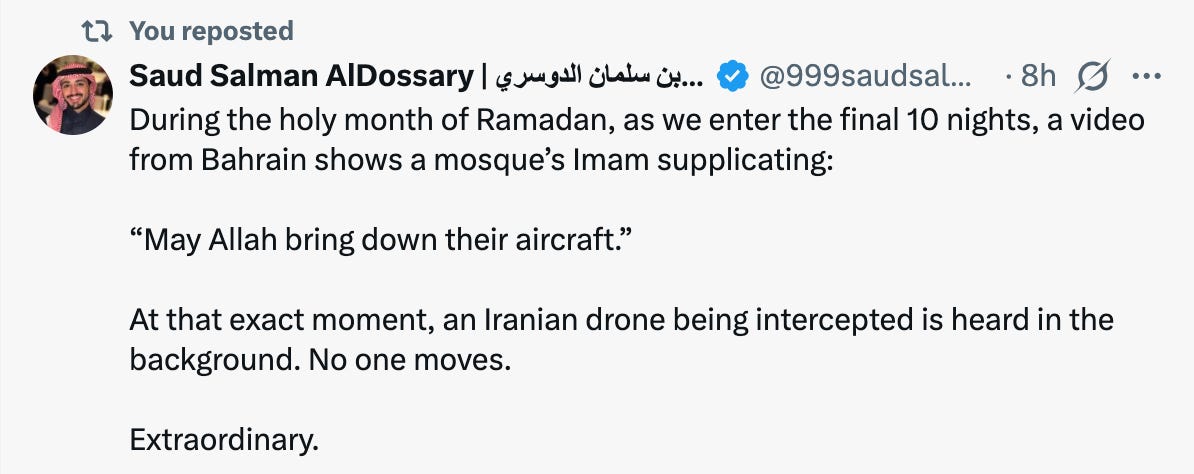Click the line starting "At that exact moment"
The image size is (1194, 474).
(621, 319)
